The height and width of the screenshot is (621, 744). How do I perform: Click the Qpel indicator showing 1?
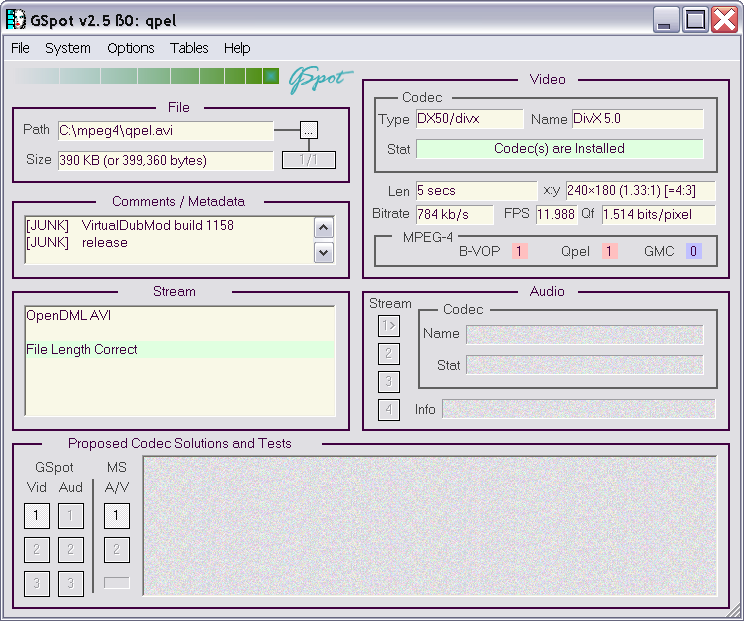pos(609,251)
